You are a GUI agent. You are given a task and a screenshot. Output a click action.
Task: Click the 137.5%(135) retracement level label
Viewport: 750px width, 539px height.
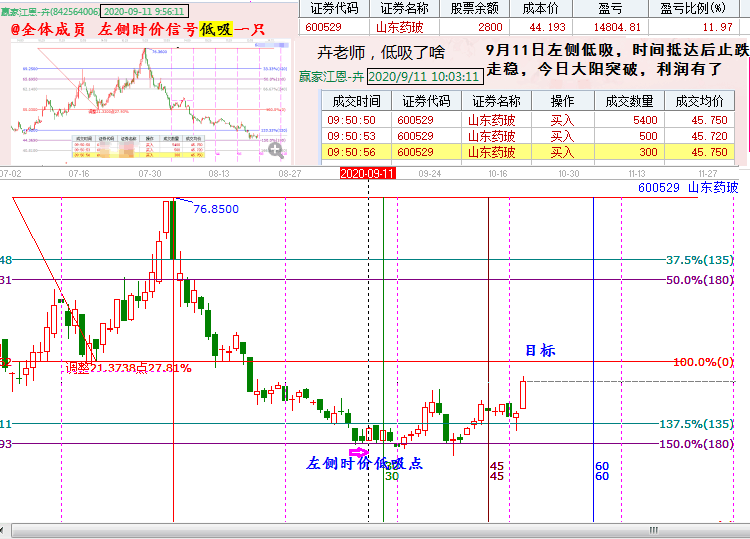coord(698,424)
